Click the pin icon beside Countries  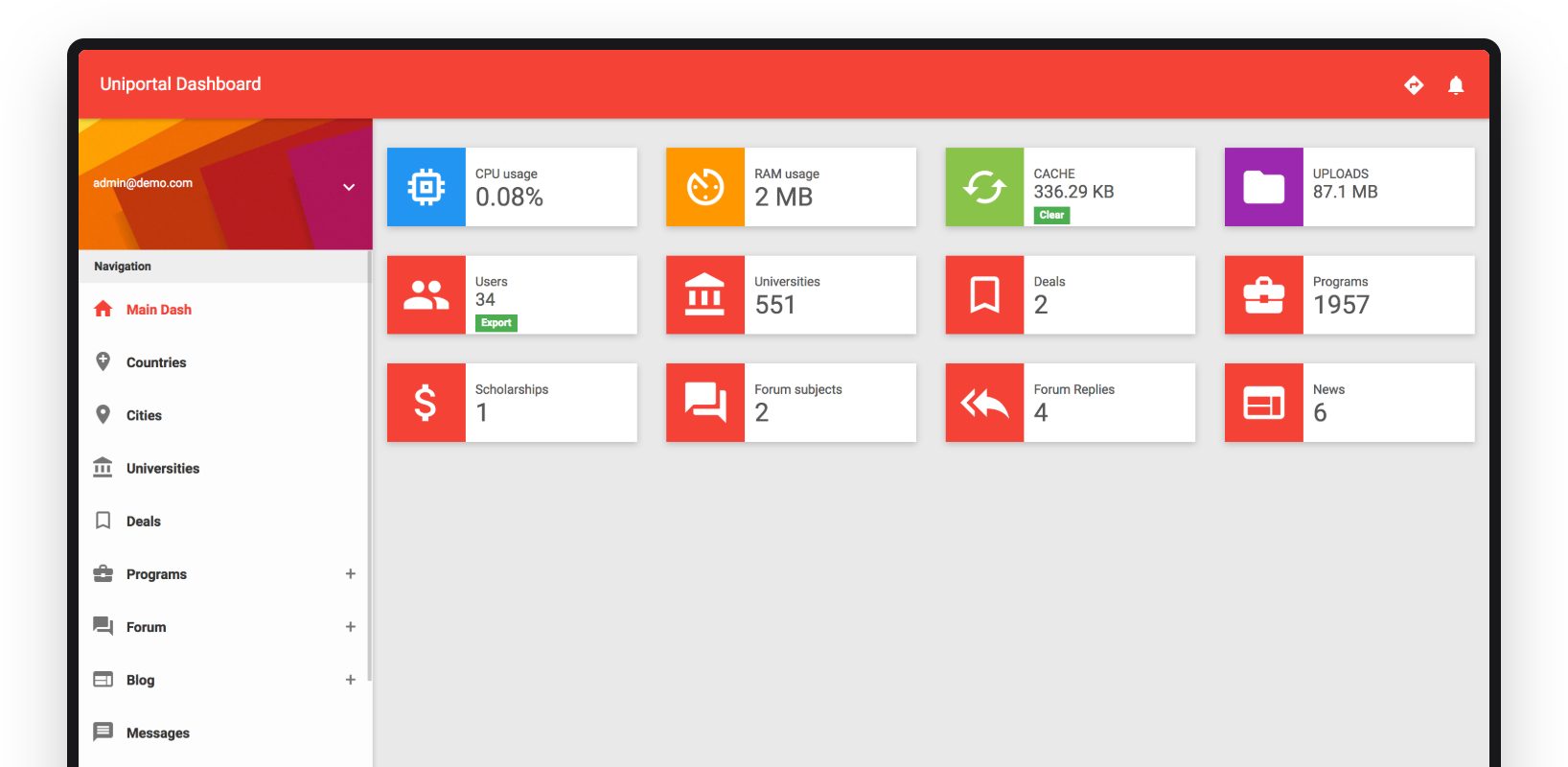click(x=103, y=361)
